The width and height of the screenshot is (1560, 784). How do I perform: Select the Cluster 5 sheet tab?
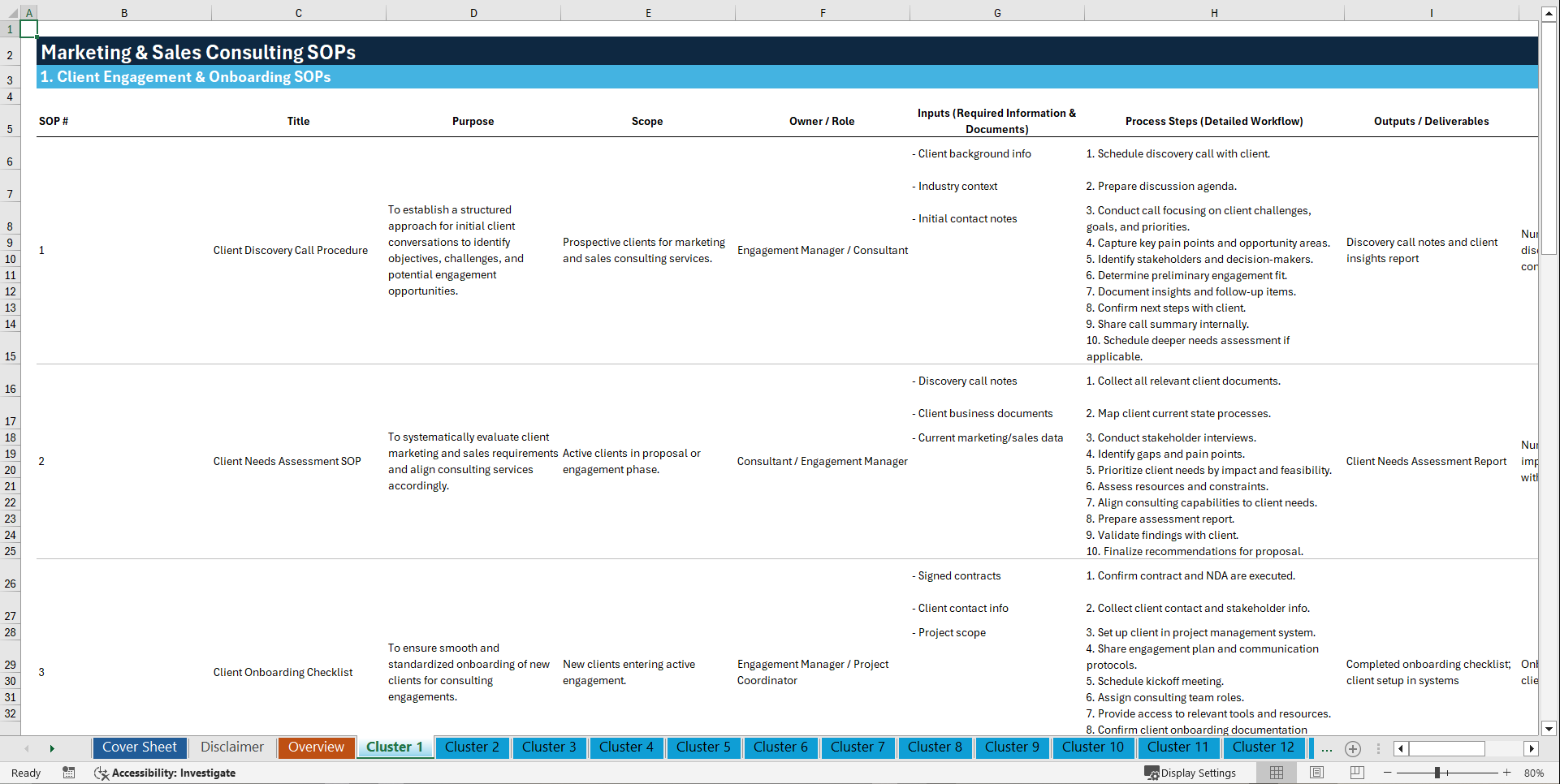[703, 747]
